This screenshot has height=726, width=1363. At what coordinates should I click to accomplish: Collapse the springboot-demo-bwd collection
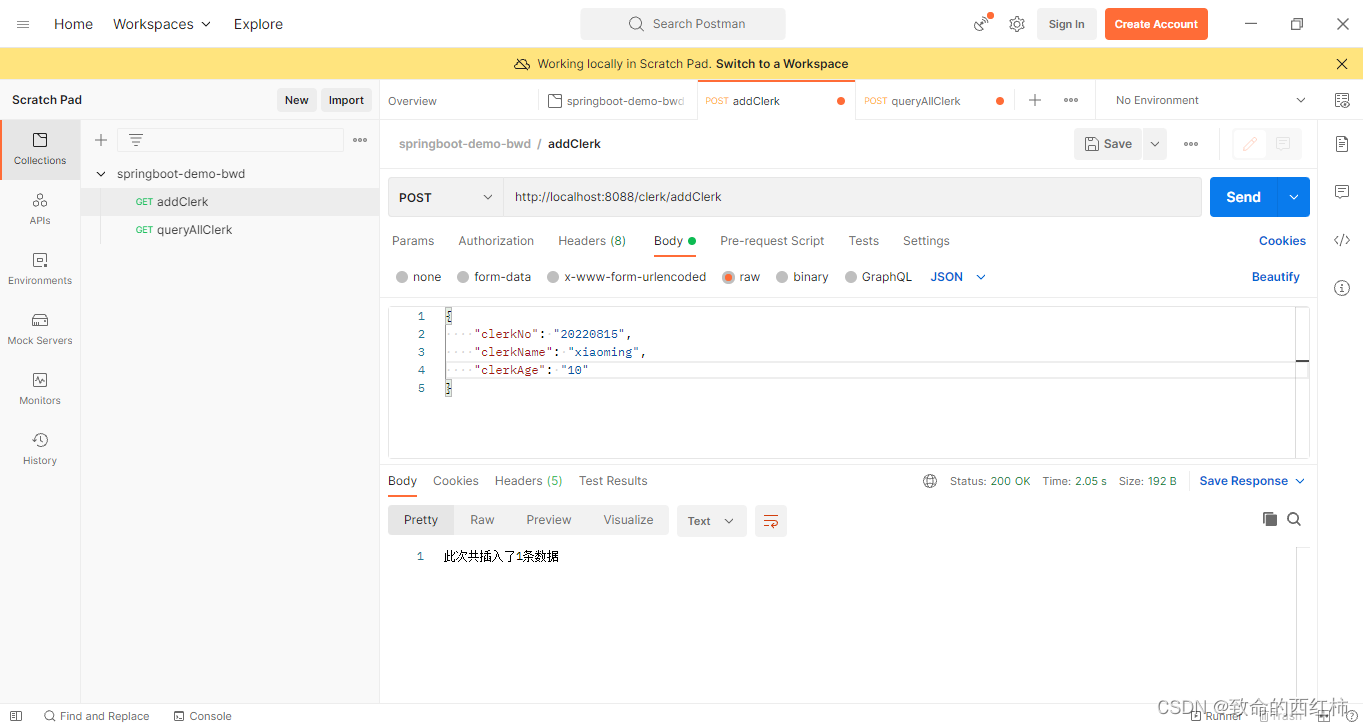click(101, 174)
